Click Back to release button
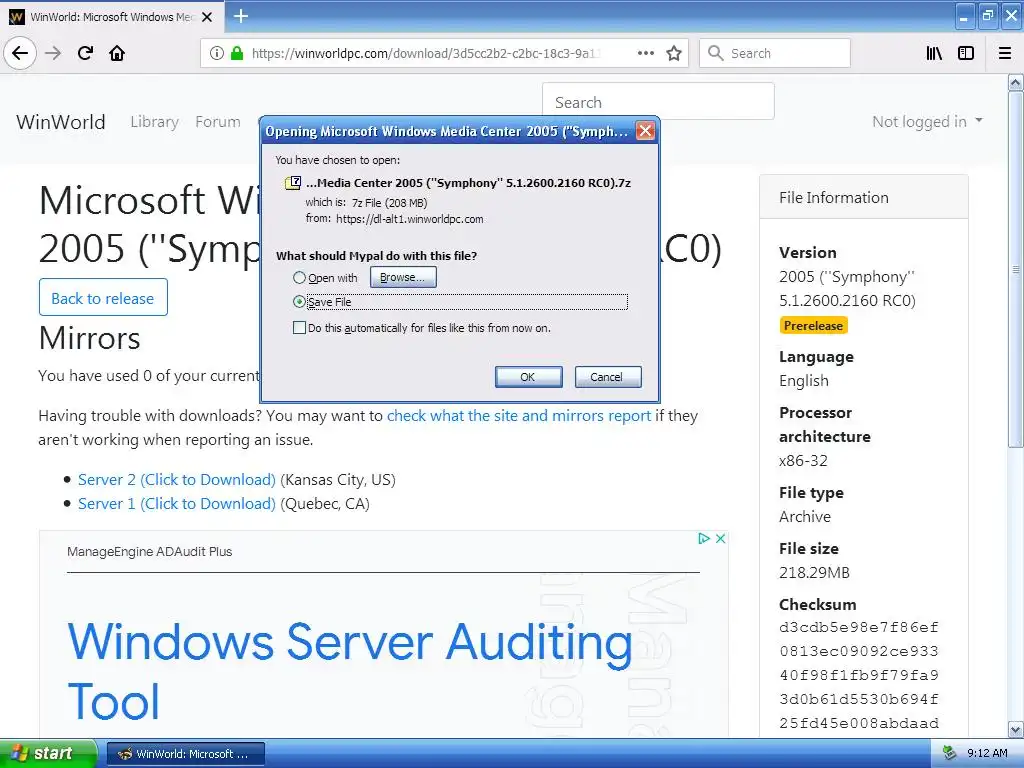The width and height of the screenshot is (1024, 768). click(x=103, y=298)
